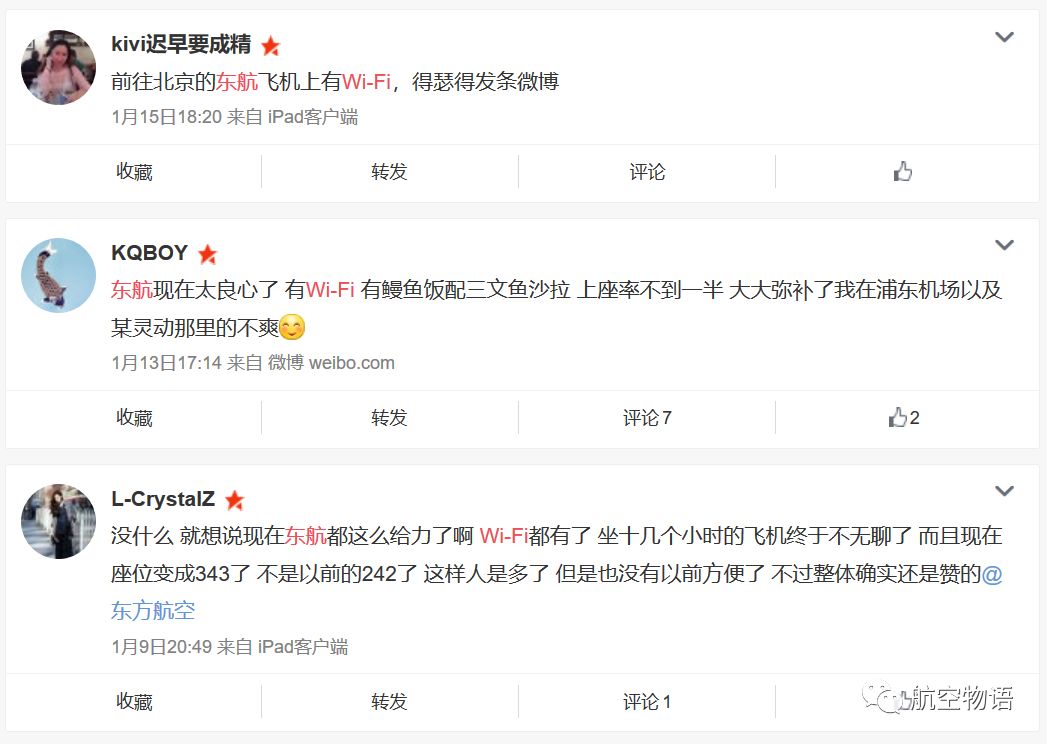Open the KQBOY username link
Screen dimensions: 1047x744
[x=150, y=252]
